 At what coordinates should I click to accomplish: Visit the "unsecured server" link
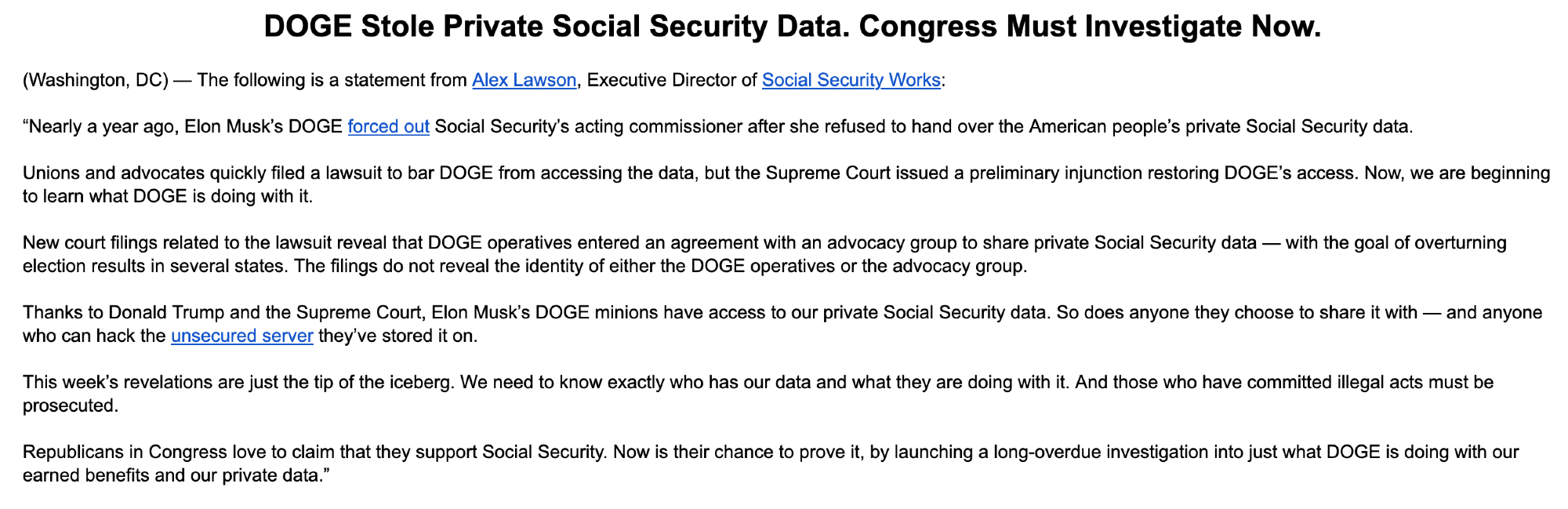(241, 336)
